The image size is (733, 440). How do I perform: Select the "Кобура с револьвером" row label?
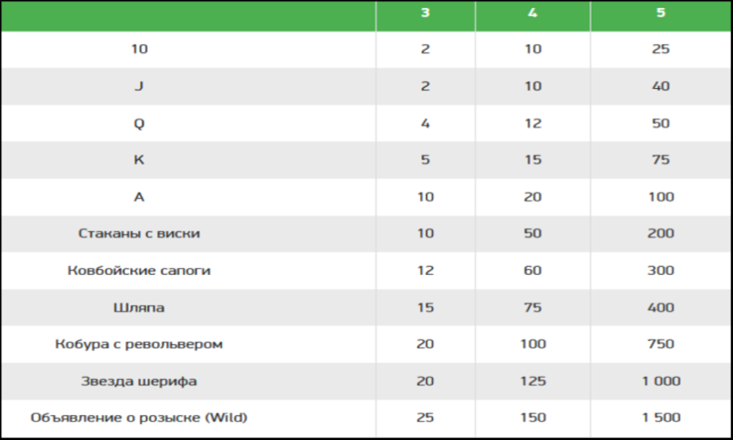139,344
